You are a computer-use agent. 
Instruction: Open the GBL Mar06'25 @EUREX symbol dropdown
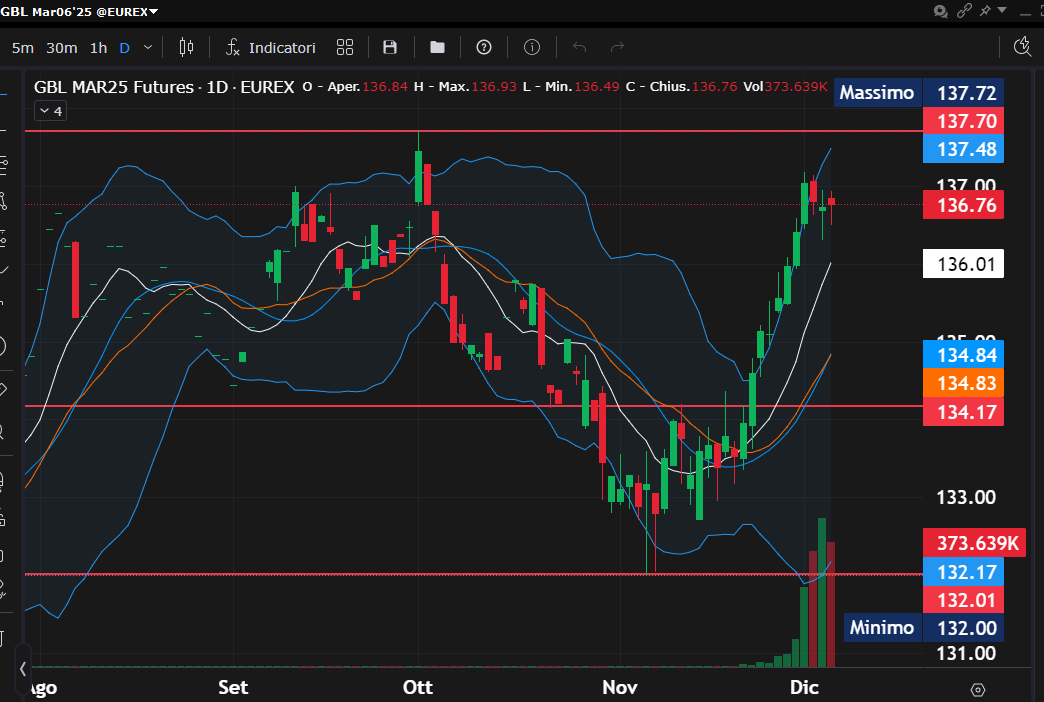tap(85, 11)
